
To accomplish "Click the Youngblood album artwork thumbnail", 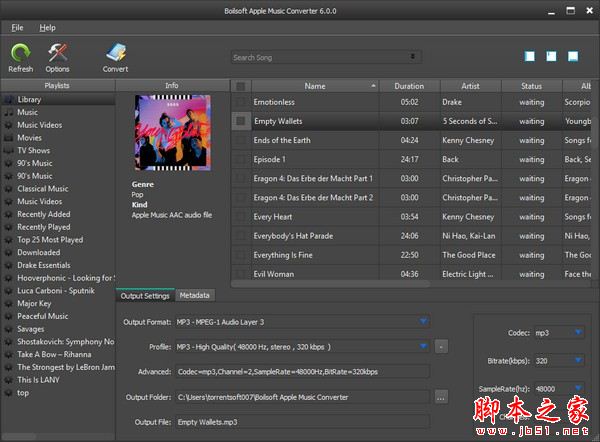I will pos(173,133).
